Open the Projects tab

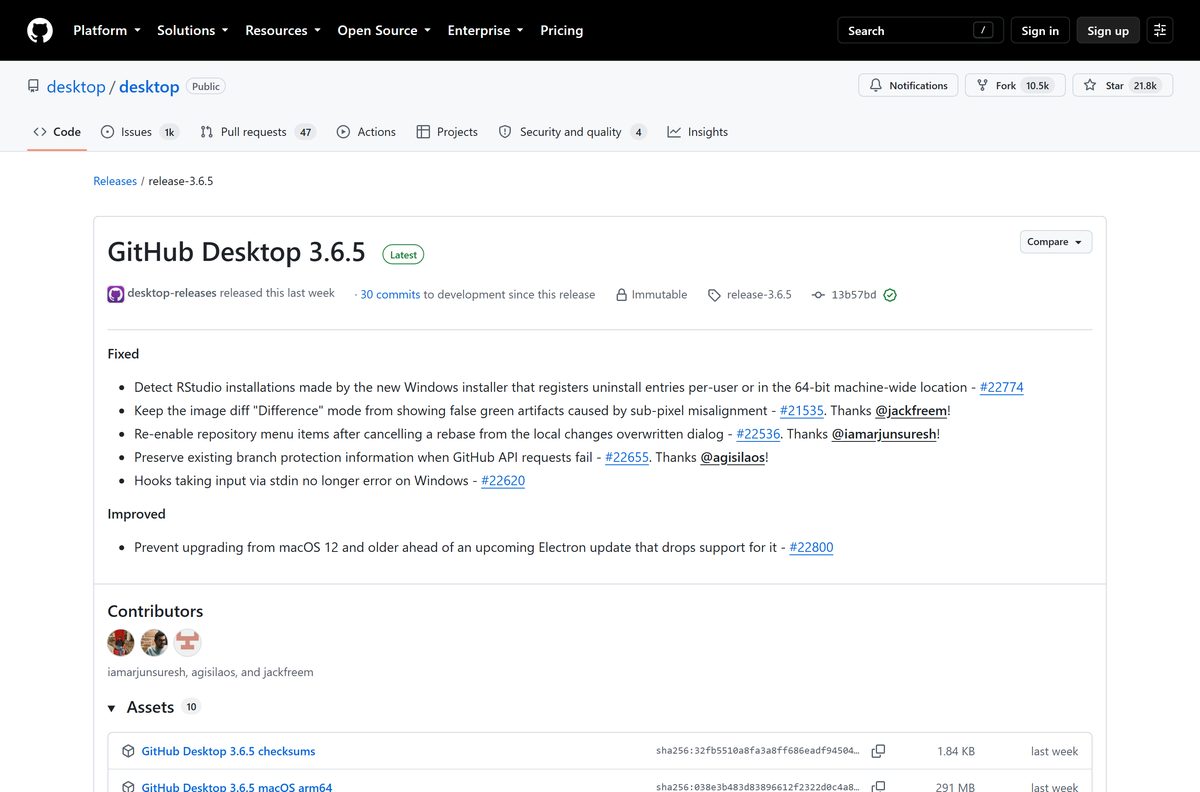(447, 132)
